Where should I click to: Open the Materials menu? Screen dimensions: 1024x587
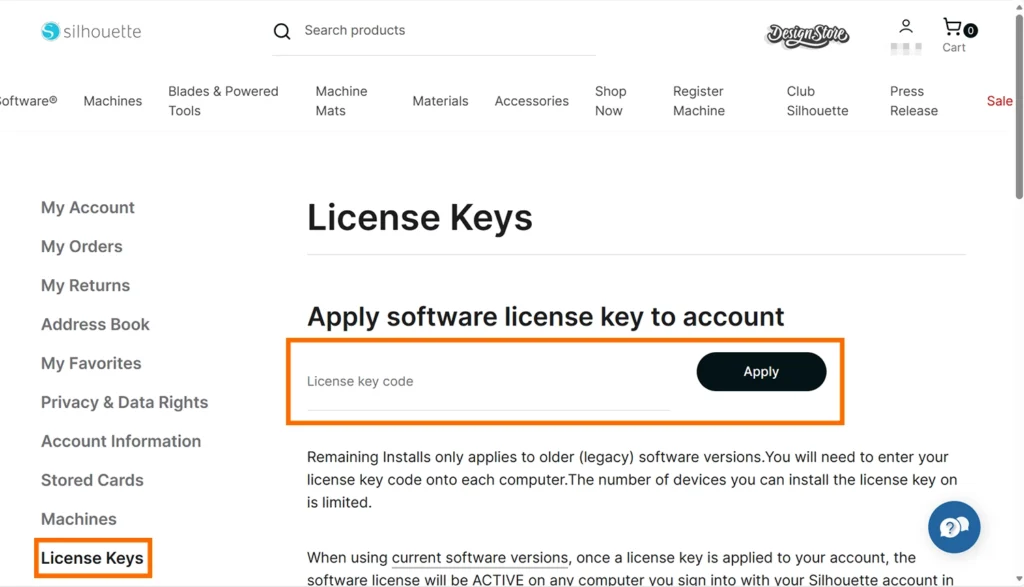pyautogui.click(x=440, y=101)
